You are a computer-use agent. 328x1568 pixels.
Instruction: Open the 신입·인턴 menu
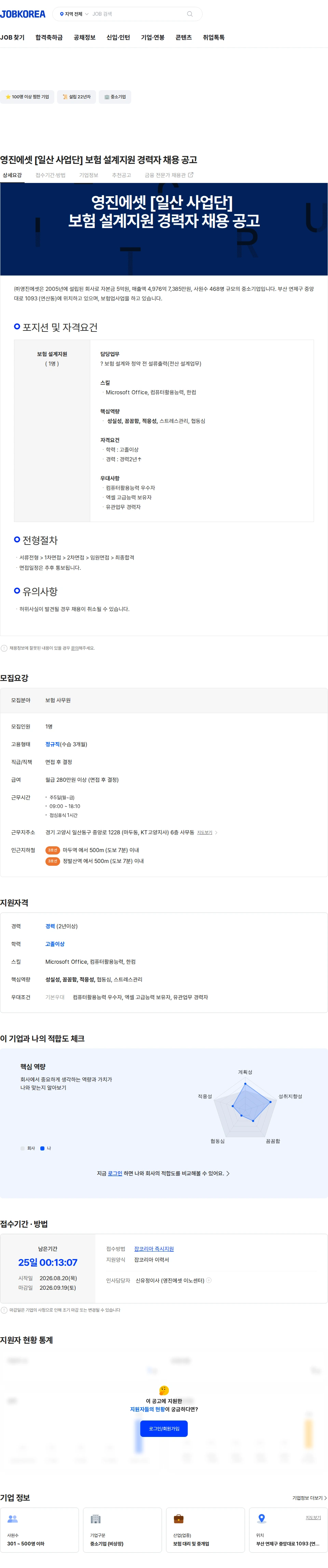[x=118, y=37]
